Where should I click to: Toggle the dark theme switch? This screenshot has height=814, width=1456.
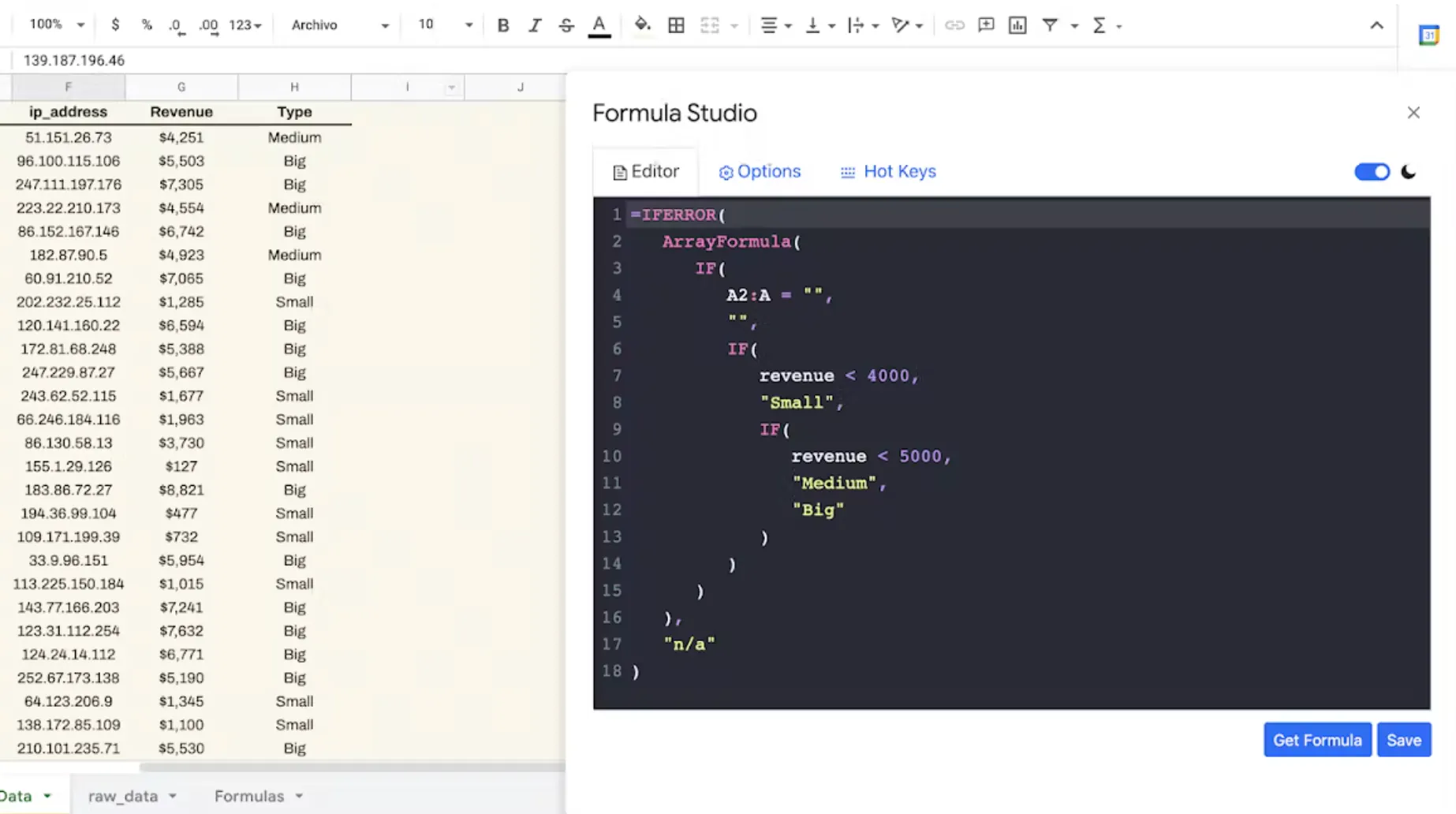click(1372, 172)
